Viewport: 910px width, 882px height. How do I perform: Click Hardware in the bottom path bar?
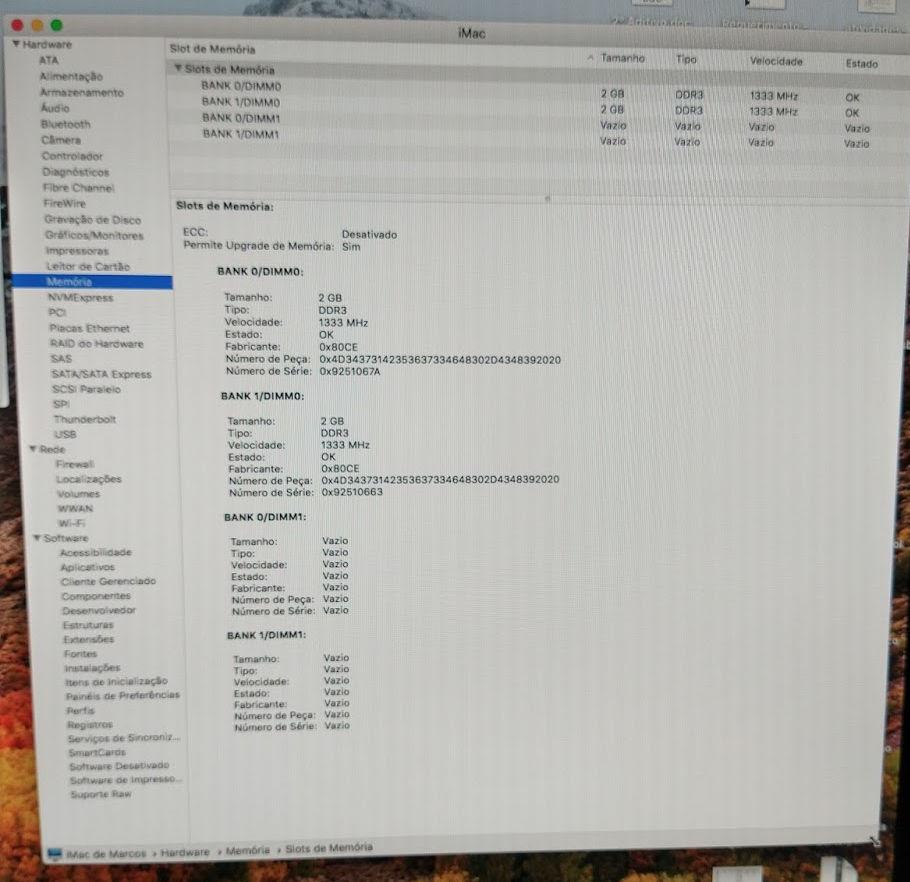[x=185, y=852]
